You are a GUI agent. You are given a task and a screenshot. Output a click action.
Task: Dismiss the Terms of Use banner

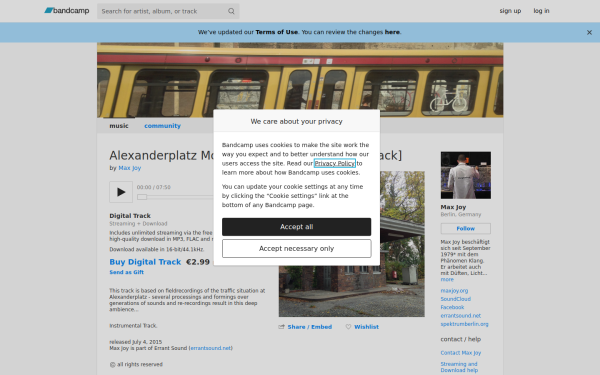point(589,33)
